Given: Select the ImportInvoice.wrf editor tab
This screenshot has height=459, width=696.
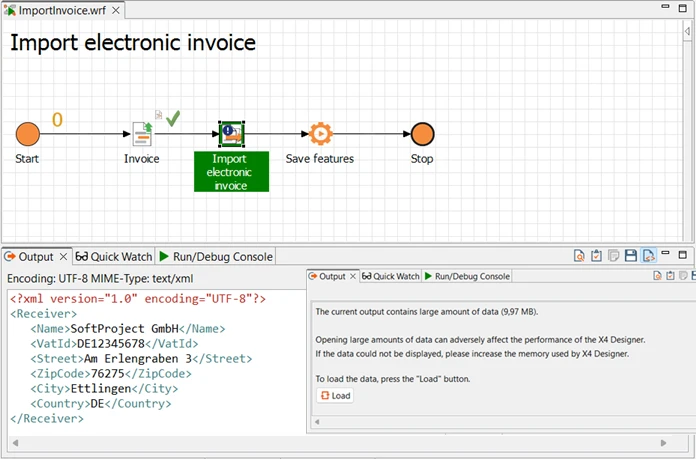Looking at the screenshot, I should (x=56, y=10).
